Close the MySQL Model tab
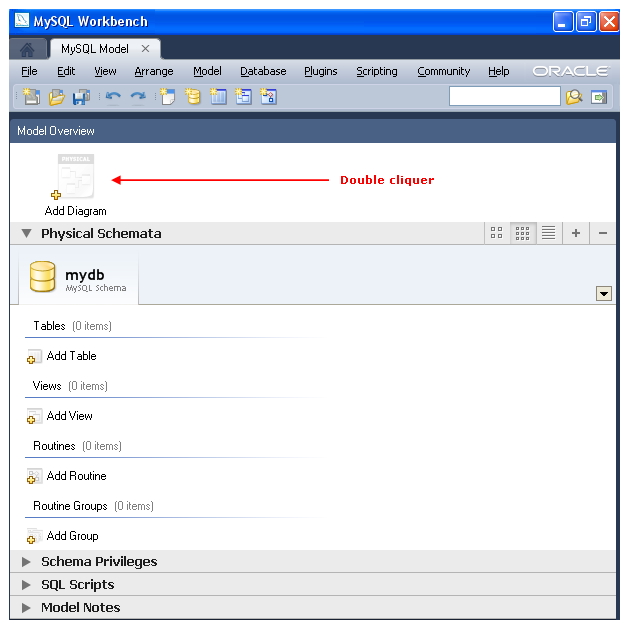This screenshot has height=626, width=628. (x=145, y=49)
